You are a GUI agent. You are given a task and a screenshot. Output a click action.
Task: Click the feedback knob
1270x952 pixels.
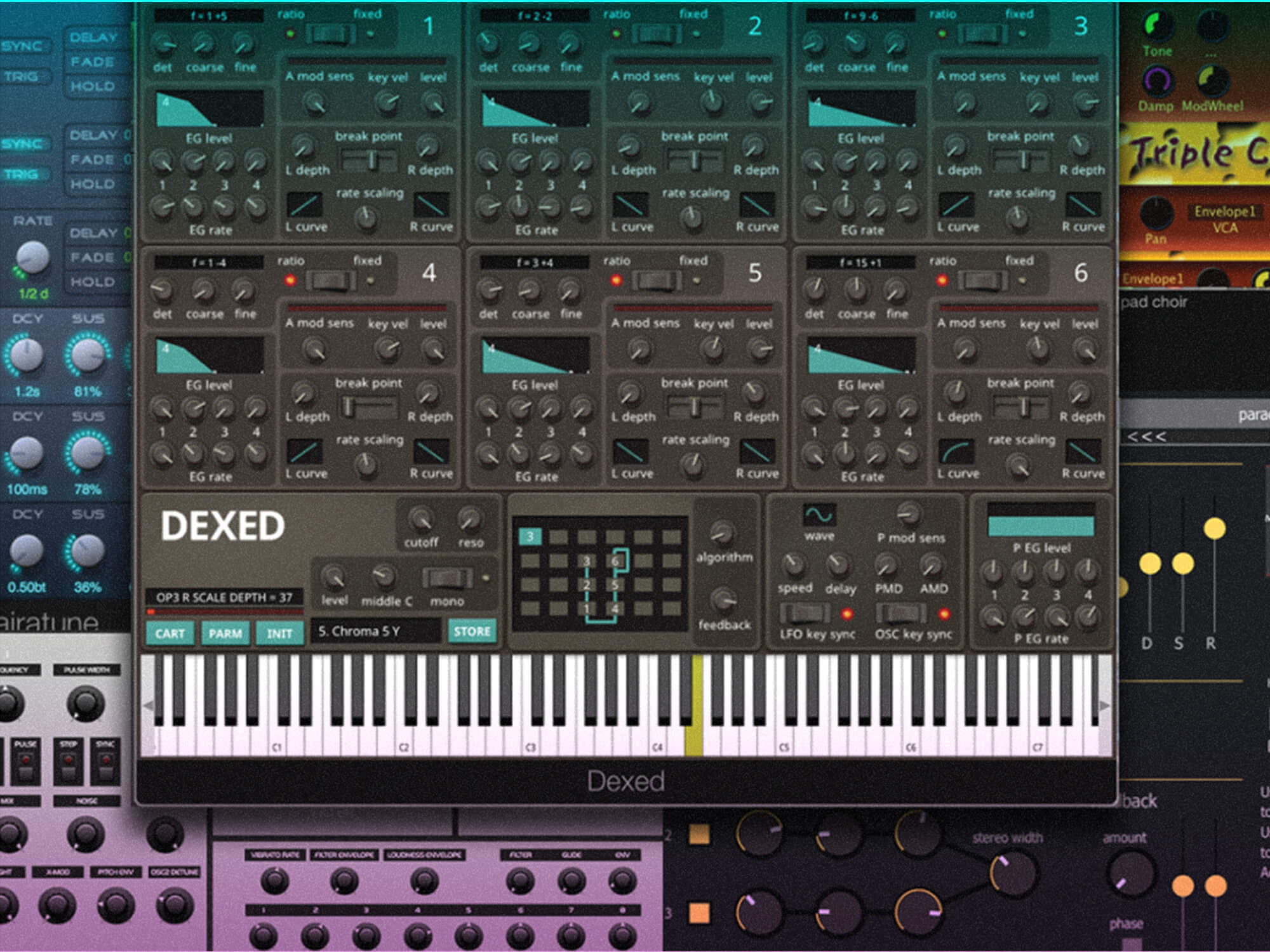[x=723, y=600]
